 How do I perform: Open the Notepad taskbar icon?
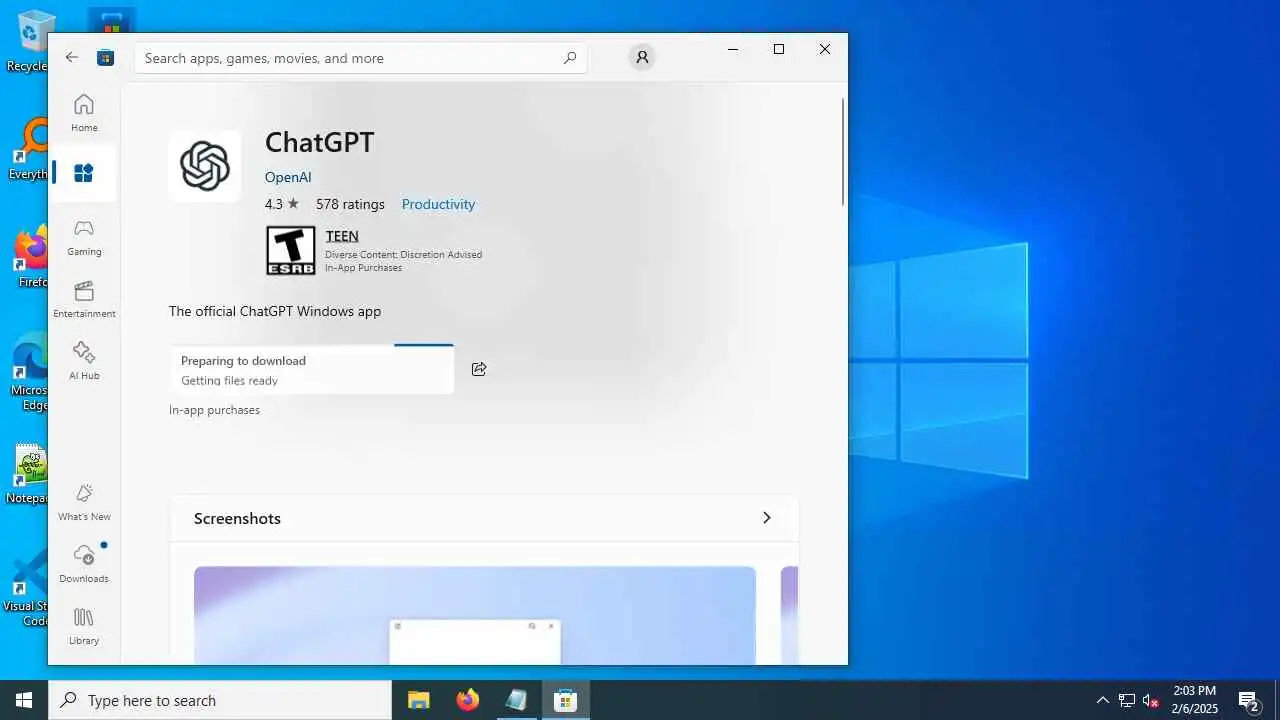(516, 700)
